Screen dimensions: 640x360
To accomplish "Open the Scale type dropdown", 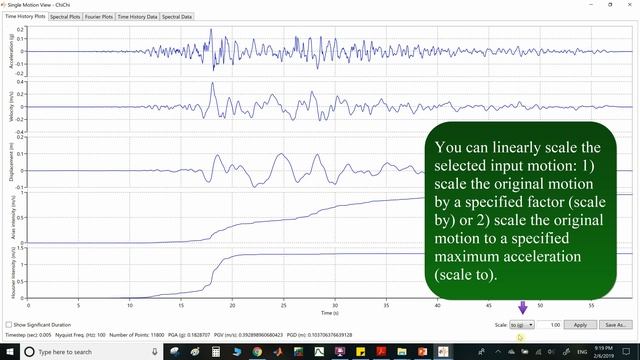I will click(x=522, y=325).
